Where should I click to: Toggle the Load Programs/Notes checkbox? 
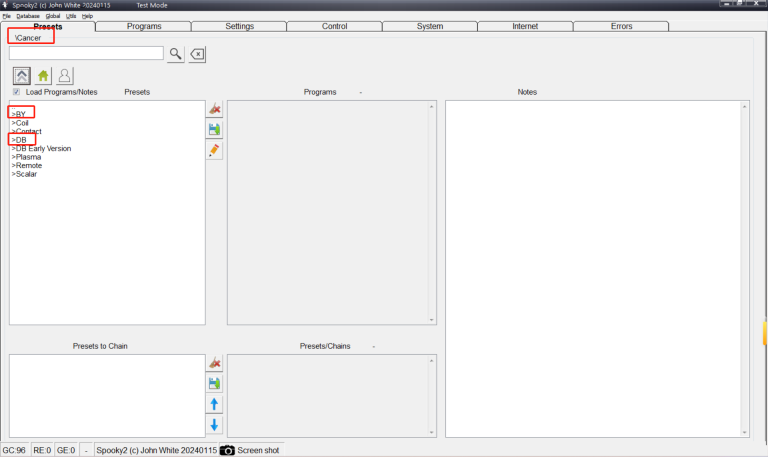16,92
